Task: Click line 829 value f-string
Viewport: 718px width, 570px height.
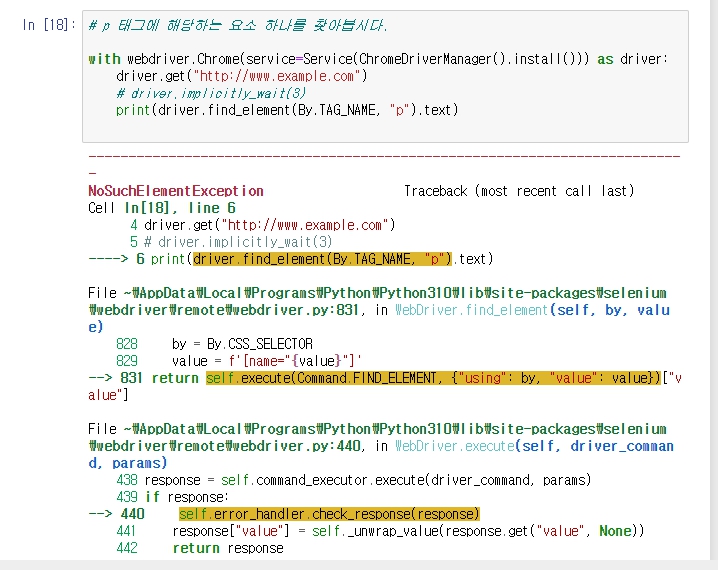Action: pyautogui.click(x=239, y=361)
